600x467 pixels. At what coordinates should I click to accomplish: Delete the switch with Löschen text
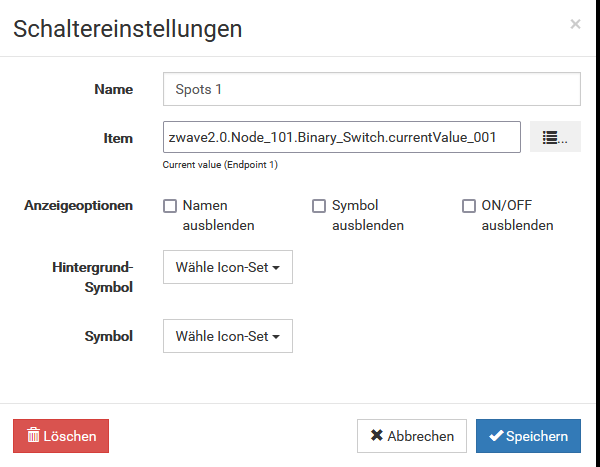click(70, 436)
